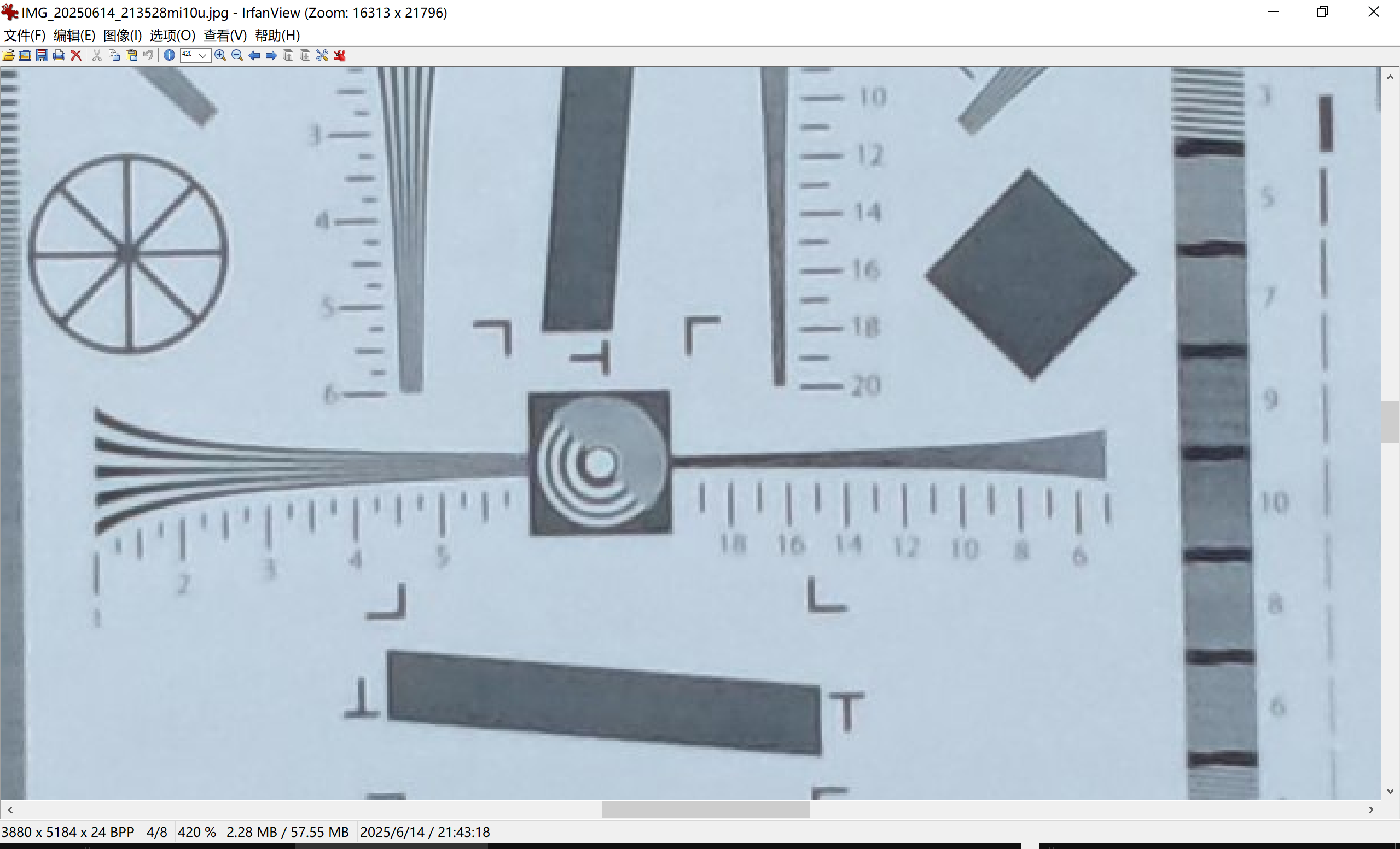The image size is (1400, 849).
Task: Open the 图像(I) menu
Action: (122, 35)
